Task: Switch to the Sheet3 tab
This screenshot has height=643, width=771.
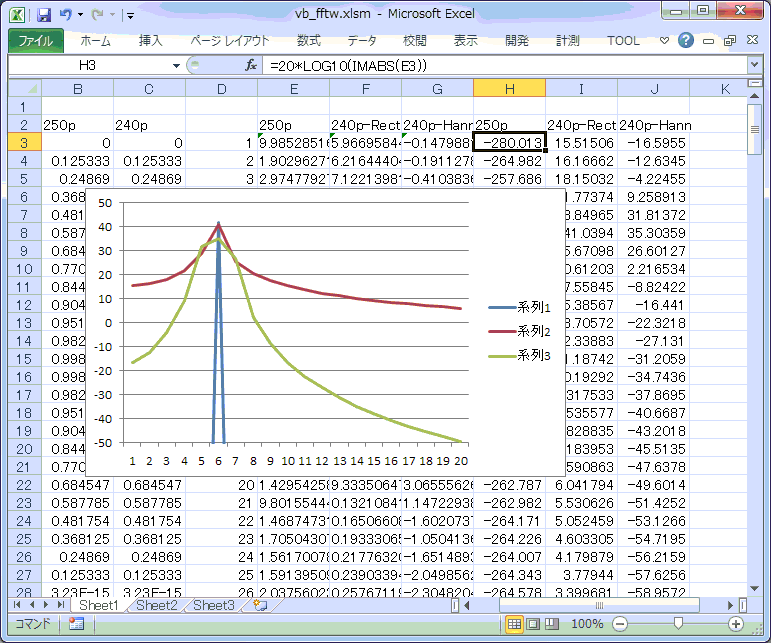Action: tap(213, 605)
